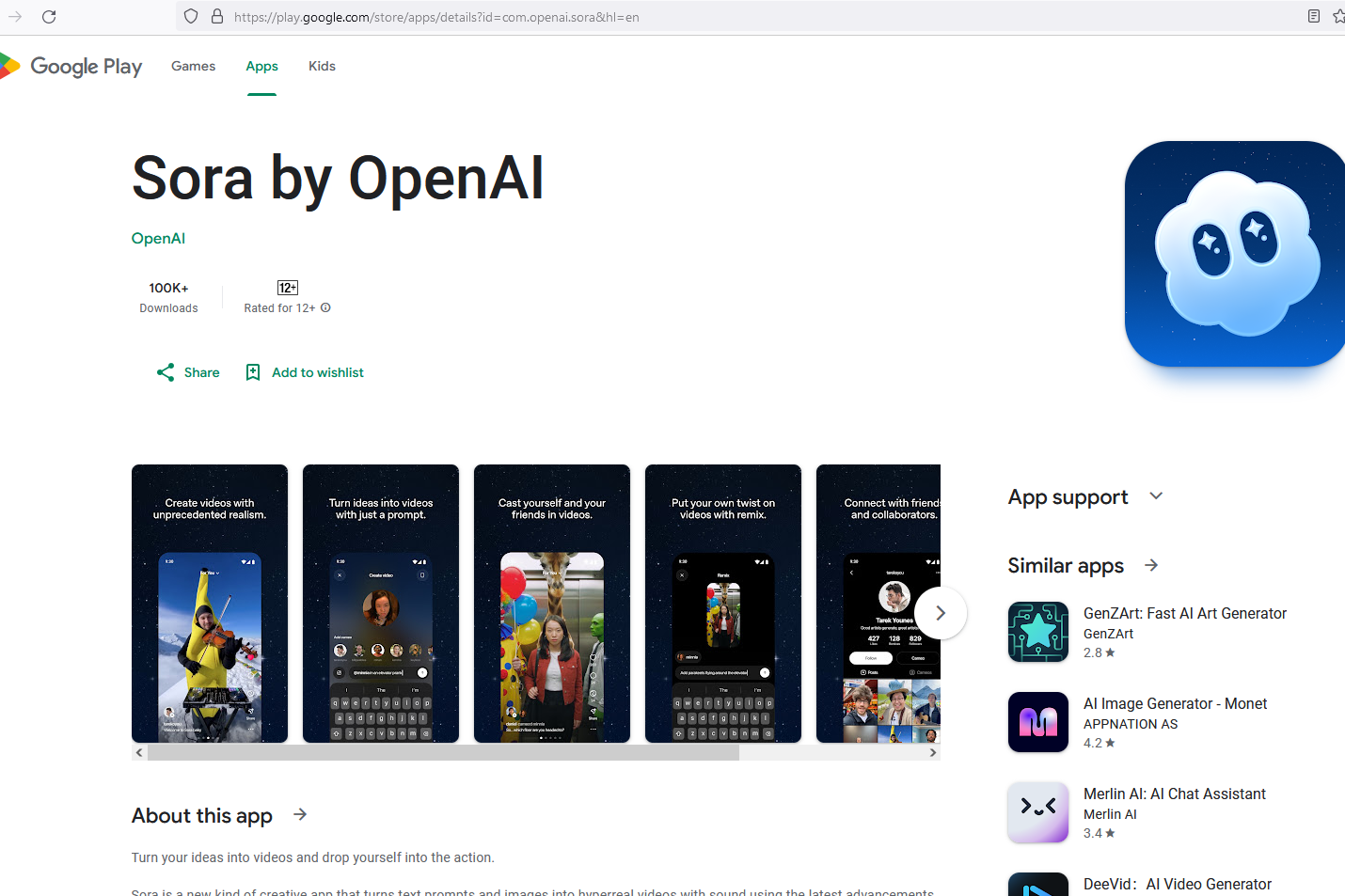The width and height of the screenshot is (1345, 896).
Task: Click the Share icon for Sora
Action: click(166, 371)
